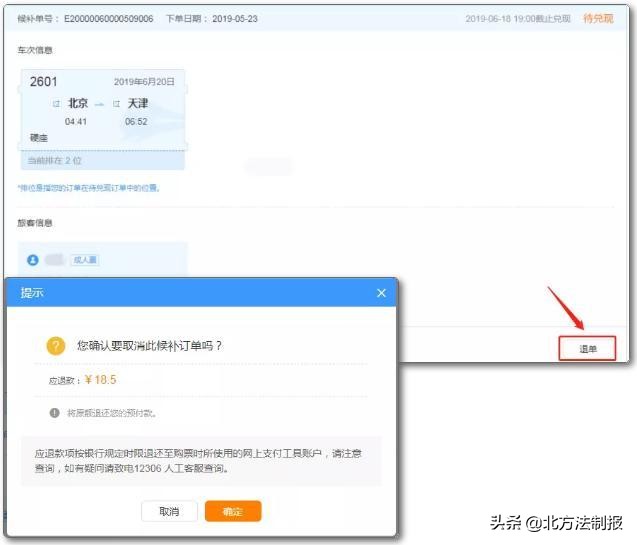Click the 提示 dialog title
Screen dimensions: 637x545
tap(32, 292)
